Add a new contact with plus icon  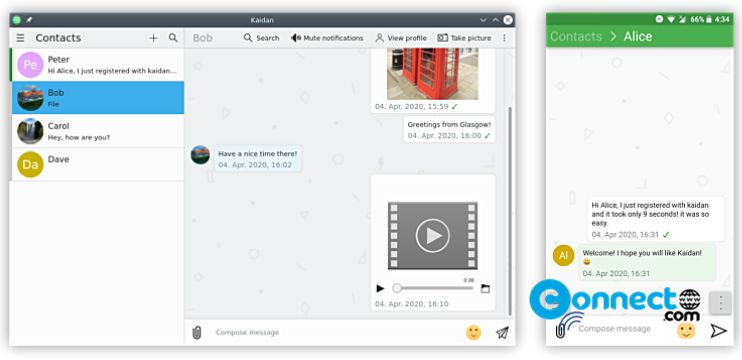[153, 38]
